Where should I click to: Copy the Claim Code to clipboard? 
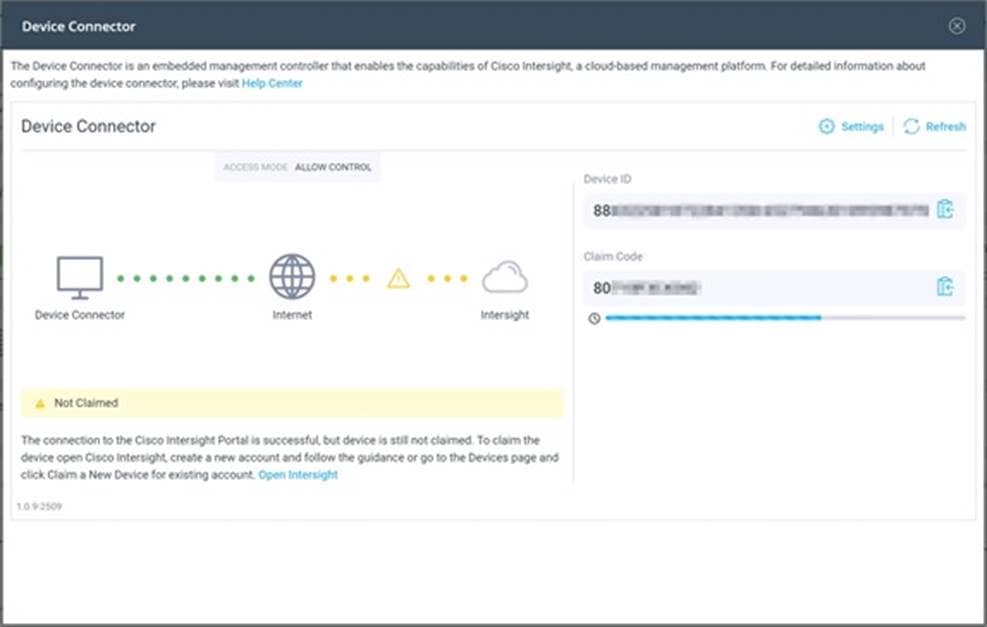click(945, 286)
